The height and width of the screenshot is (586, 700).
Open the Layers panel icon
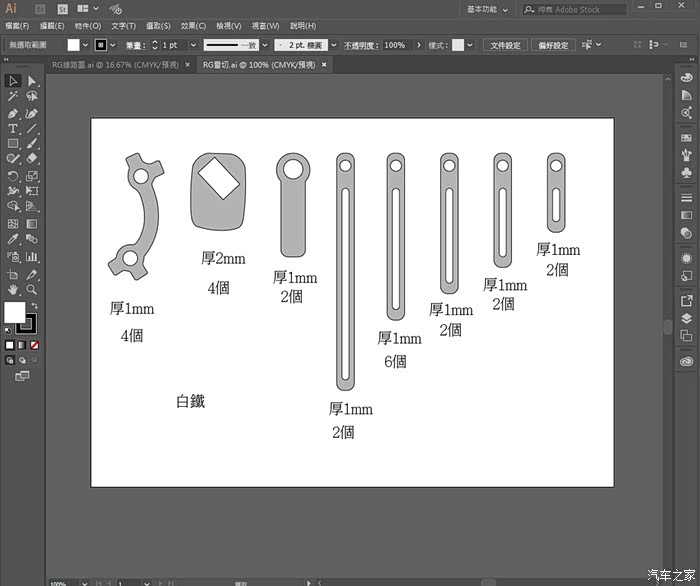pos(686,318)
